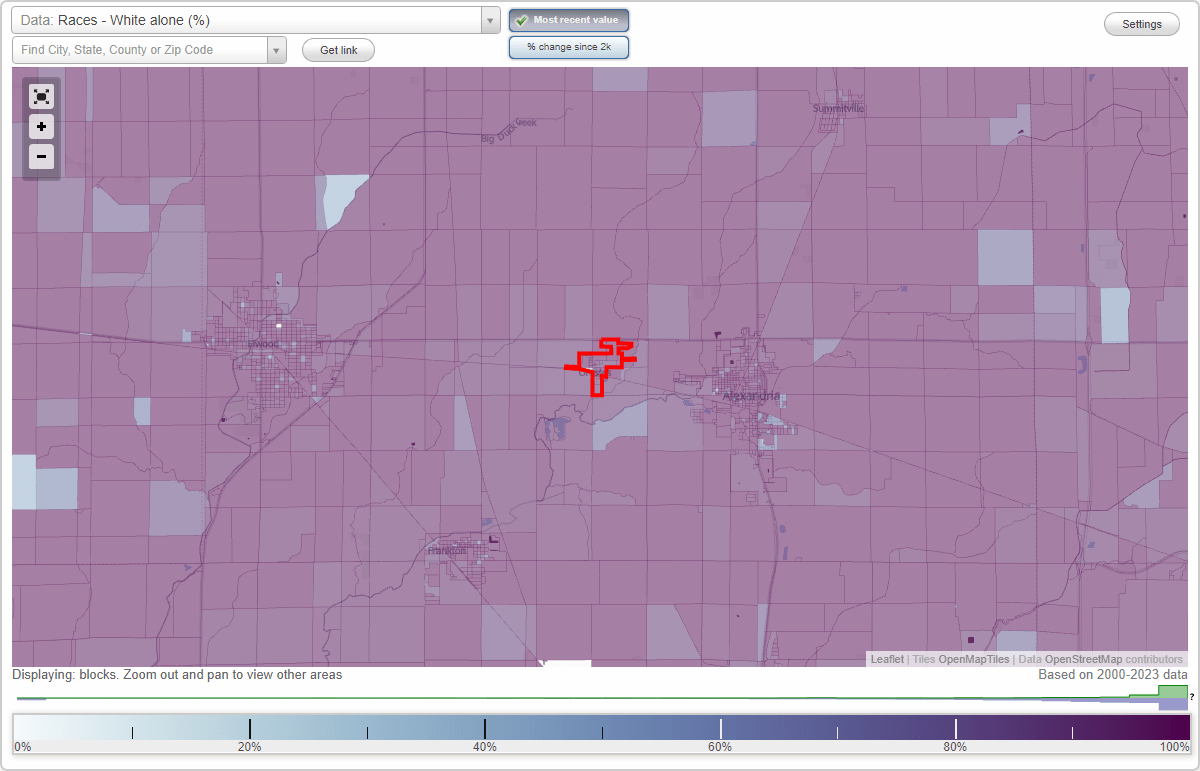Image resolution: width=1200 pixels, height=771 pixels.
Task: Expand the city search suggestions dropdown
Action: tap(277, 48)
